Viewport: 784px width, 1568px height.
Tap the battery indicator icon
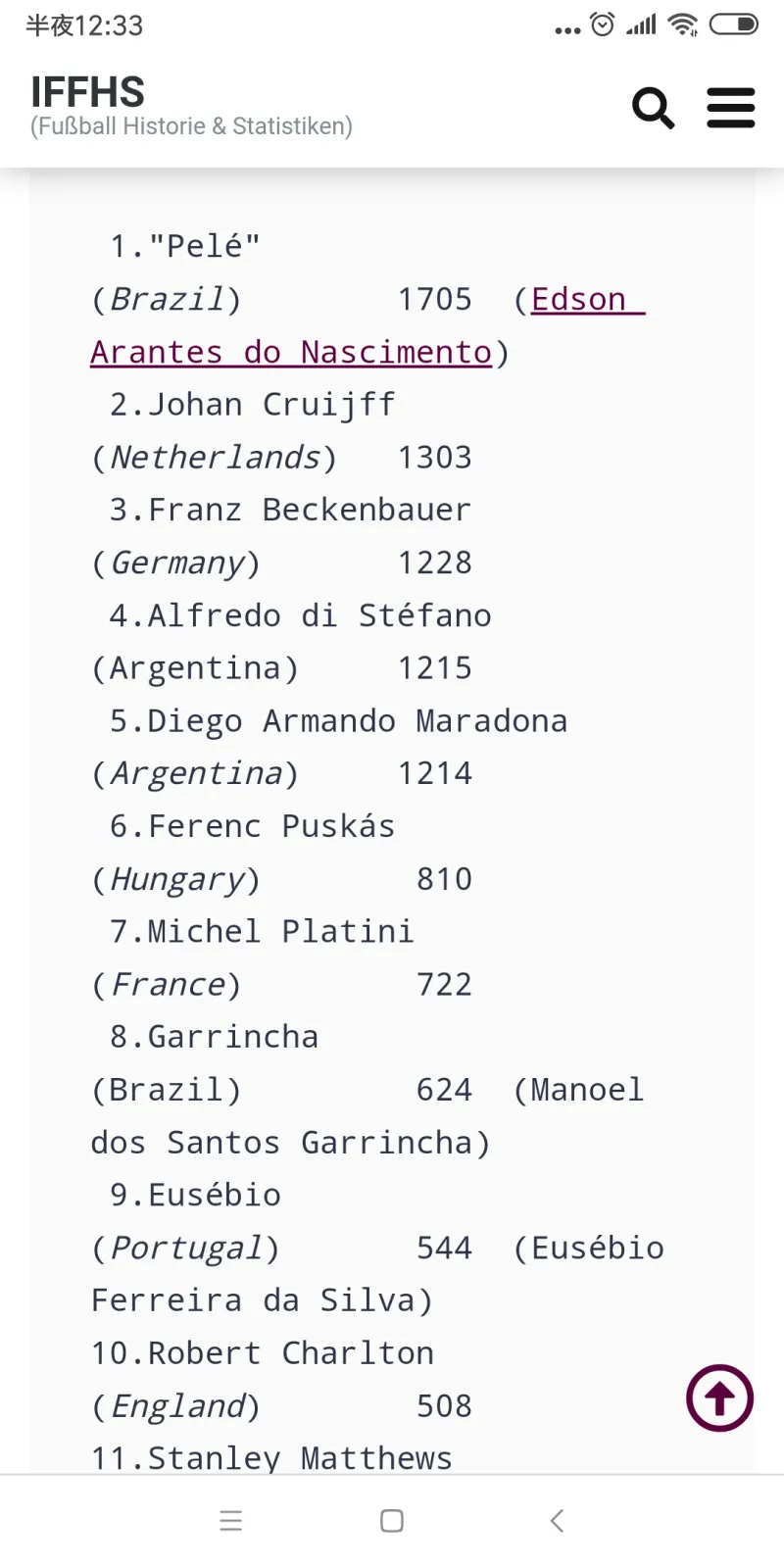coord(734,24)
